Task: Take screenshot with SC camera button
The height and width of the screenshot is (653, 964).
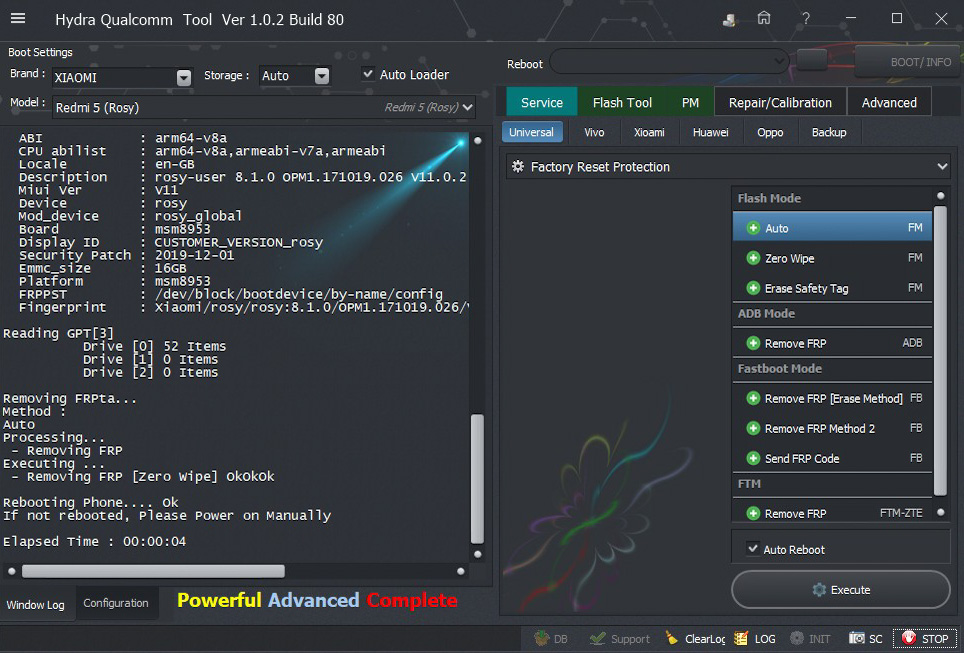Action: point(865,638)
